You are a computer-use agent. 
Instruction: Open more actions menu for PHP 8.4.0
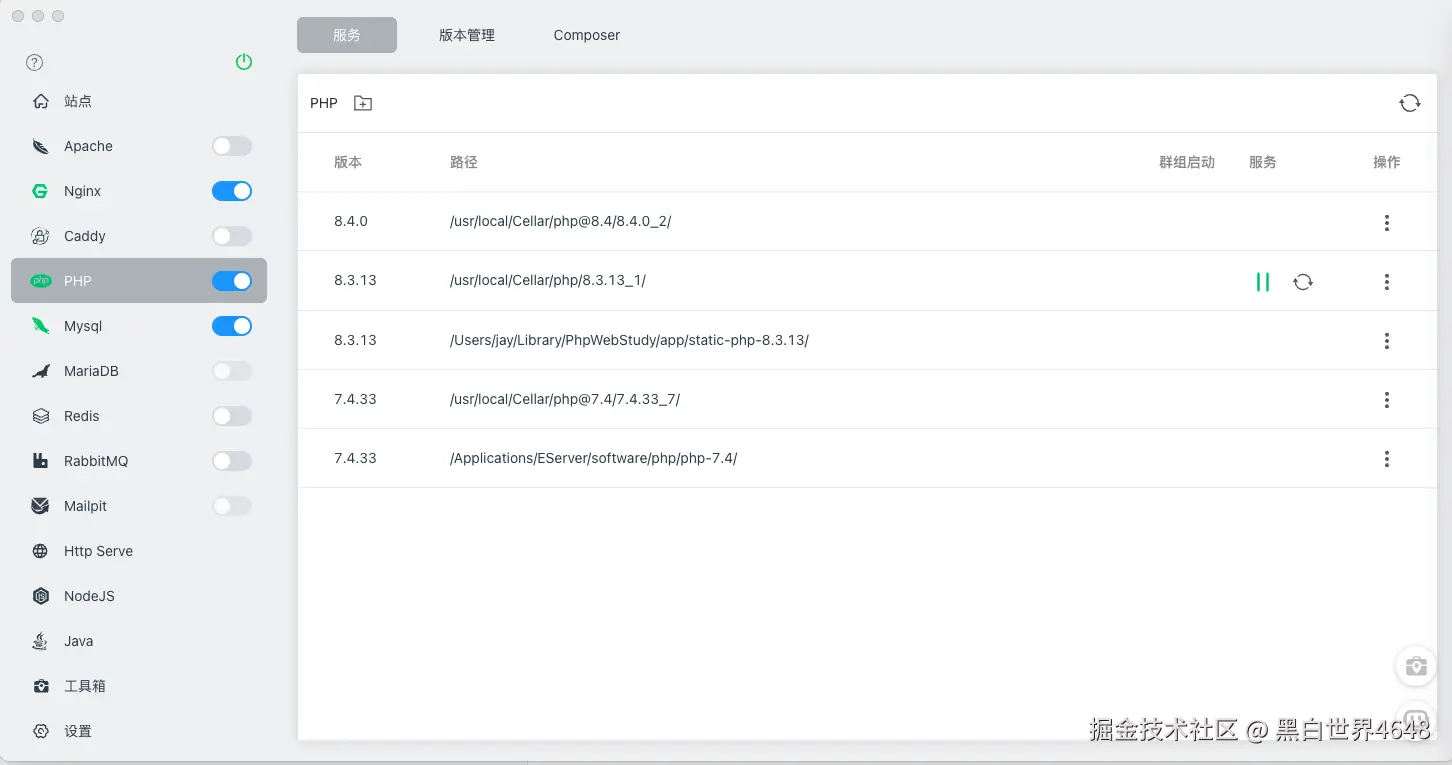click(x=1387, y=222)
